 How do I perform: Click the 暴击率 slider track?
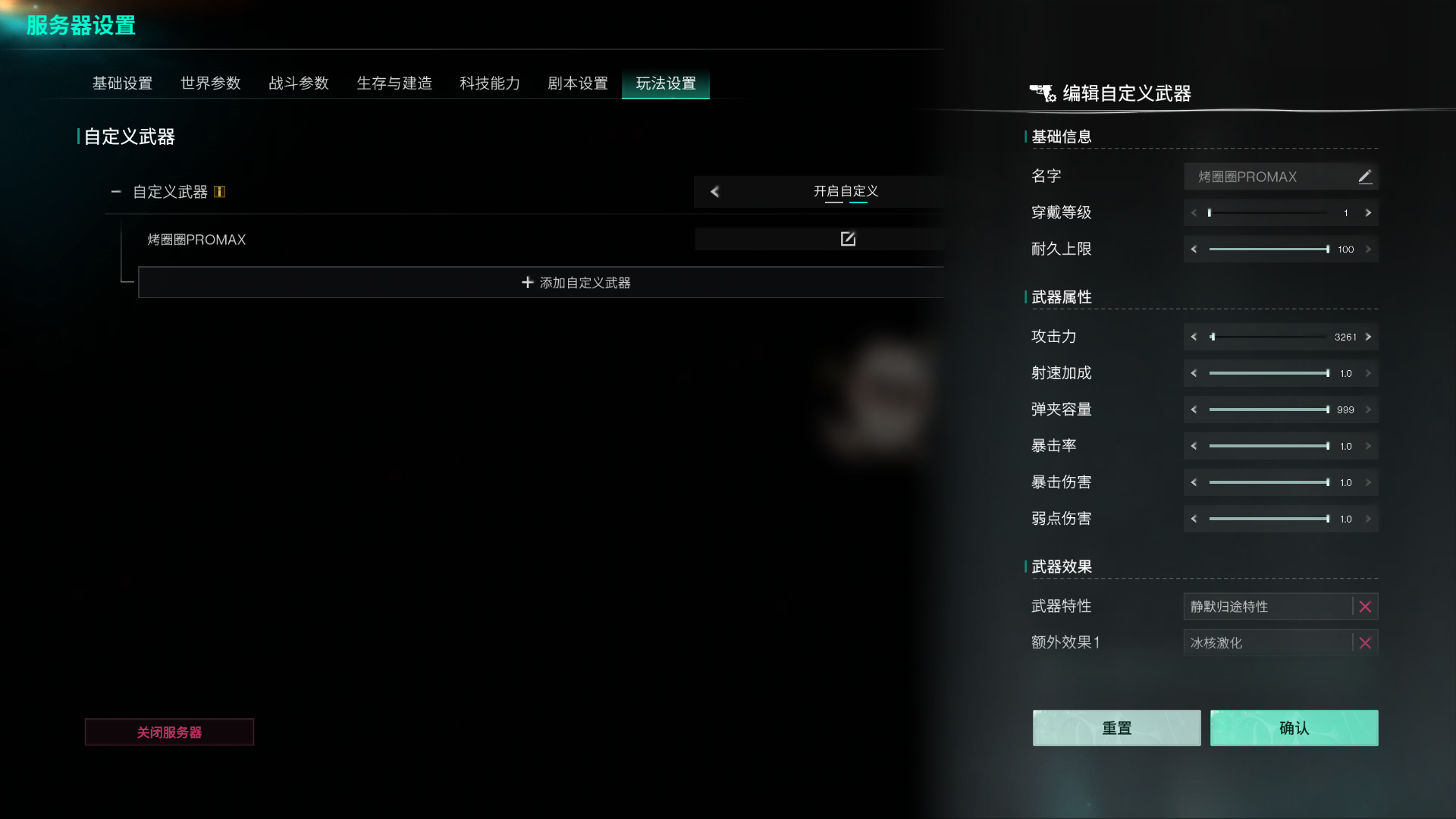tap(1269, 446)
